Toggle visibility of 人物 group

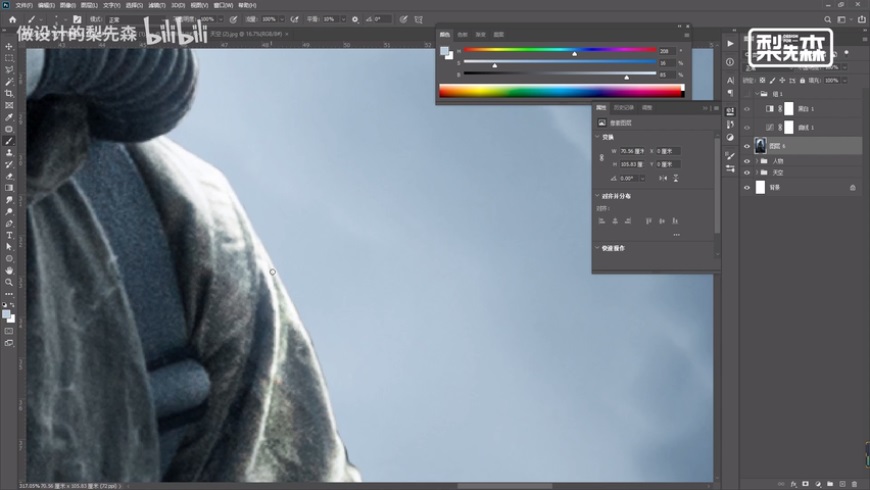pyautogui.click(x=747, y=161)
